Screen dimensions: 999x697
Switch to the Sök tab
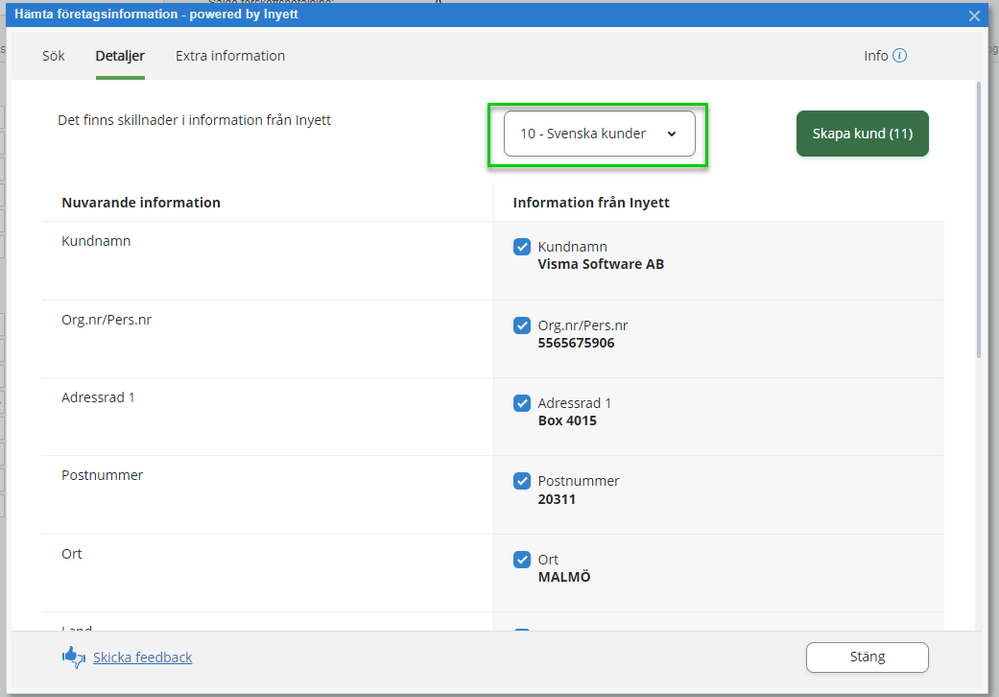(x=54, y=56)
